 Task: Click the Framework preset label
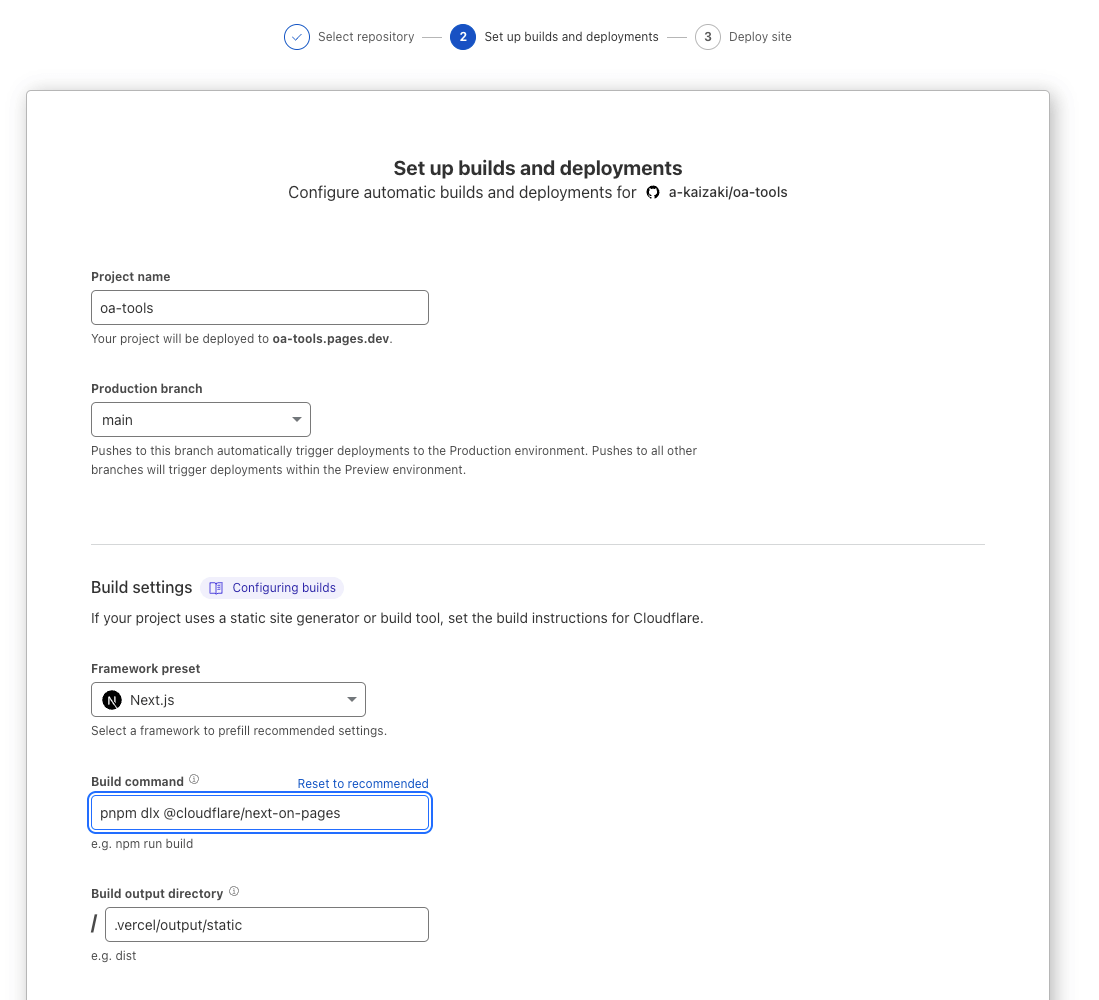(145, 669)
